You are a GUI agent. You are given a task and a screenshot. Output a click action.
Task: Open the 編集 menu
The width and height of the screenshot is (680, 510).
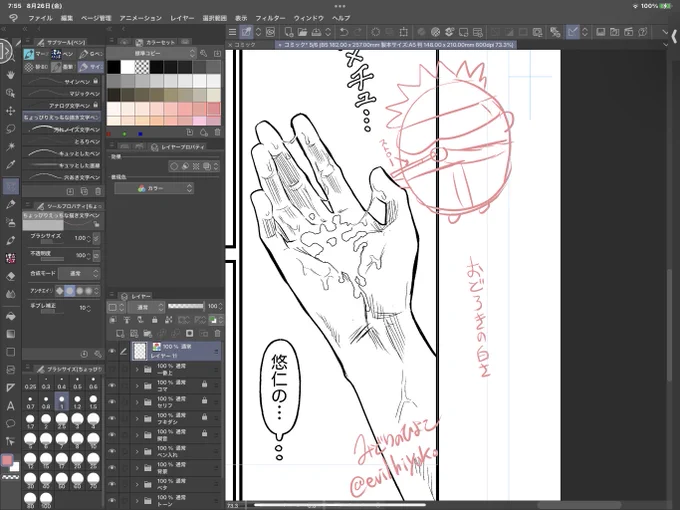pos(67,18)
